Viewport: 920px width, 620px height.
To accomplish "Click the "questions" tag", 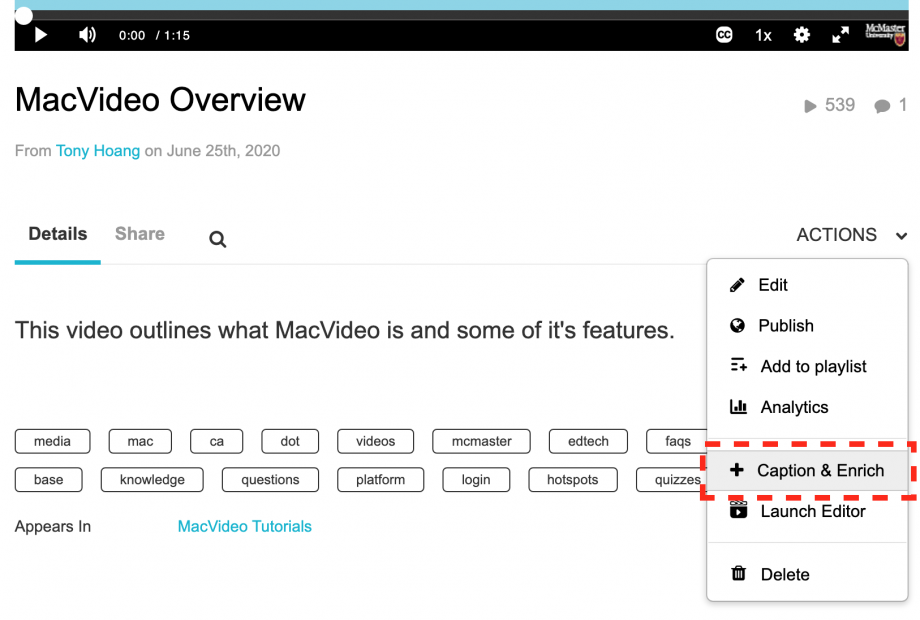I will (x=270, y=480).
